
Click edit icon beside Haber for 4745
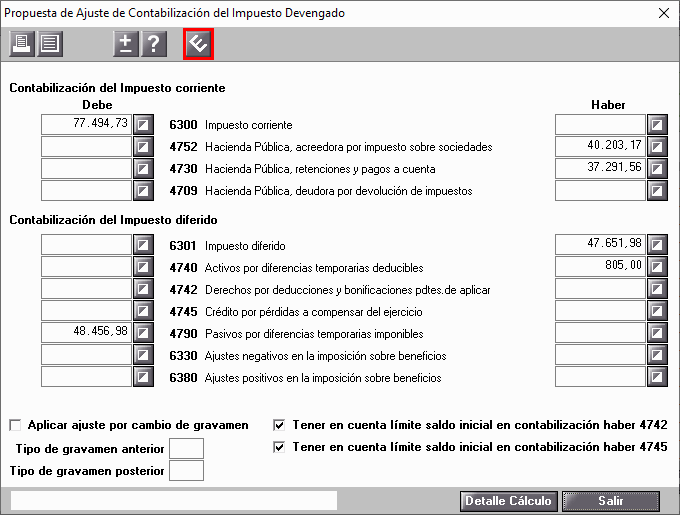[657, 311]
